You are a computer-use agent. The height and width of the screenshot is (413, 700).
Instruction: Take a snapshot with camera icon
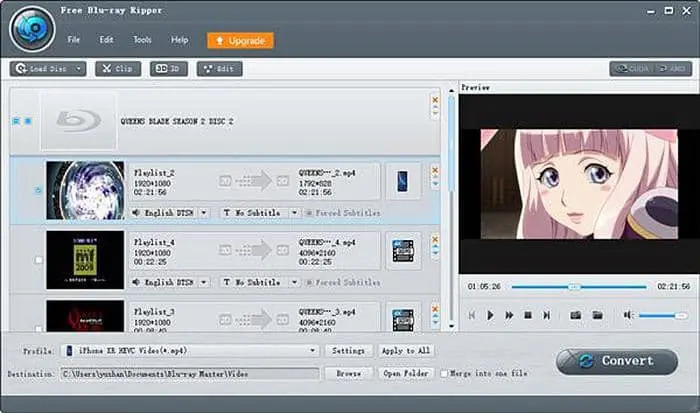576,315
